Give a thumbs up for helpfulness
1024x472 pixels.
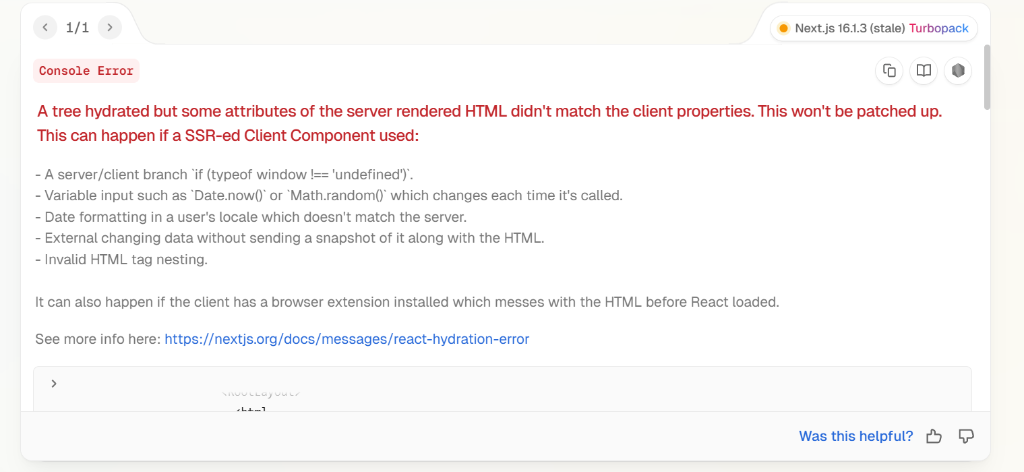[934, 436]
